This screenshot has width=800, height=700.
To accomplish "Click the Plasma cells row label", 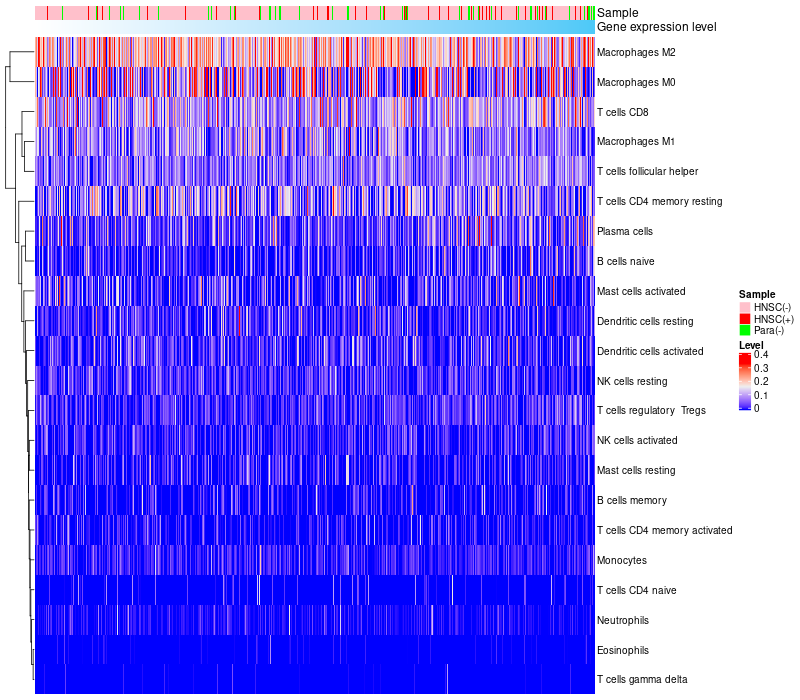I will coord(625,231).
